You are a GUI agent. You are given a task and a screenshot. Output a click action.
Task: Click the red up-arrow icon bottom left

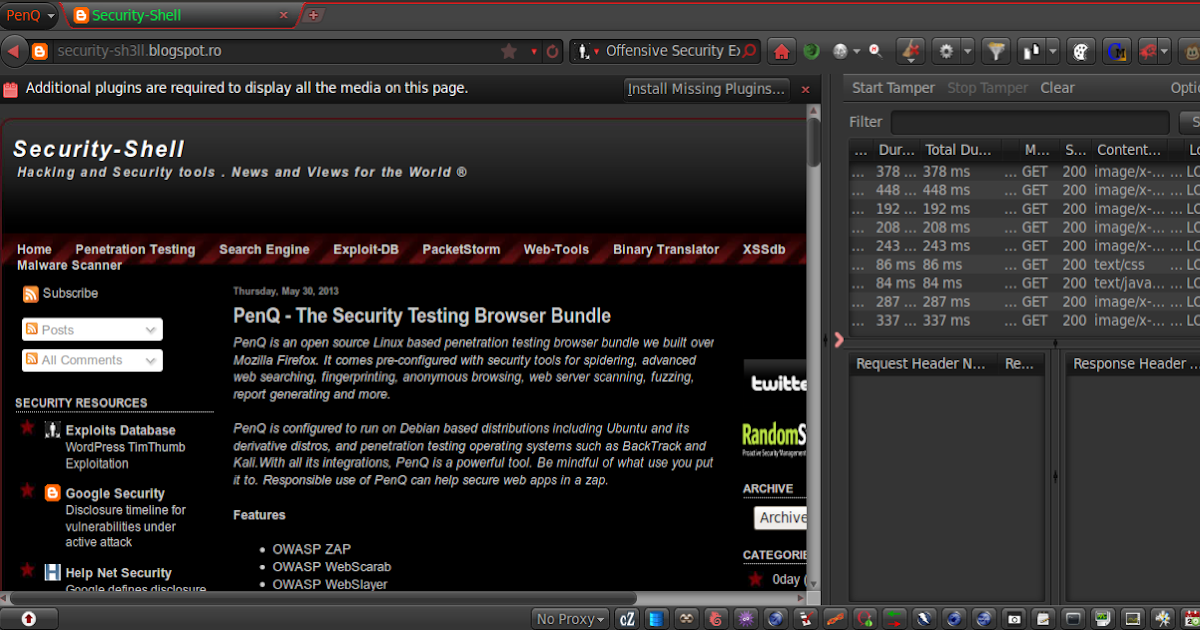point(28,619)
